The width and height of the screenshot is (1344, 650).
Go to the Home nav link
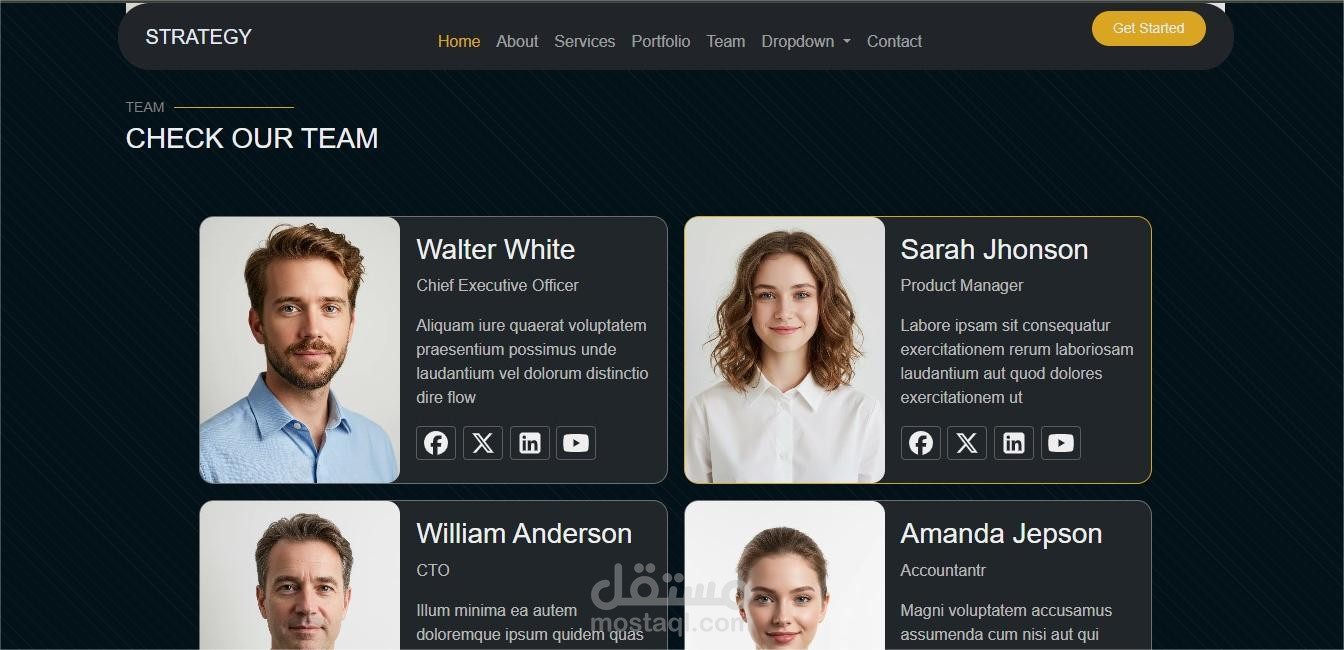tap(459, 41)
